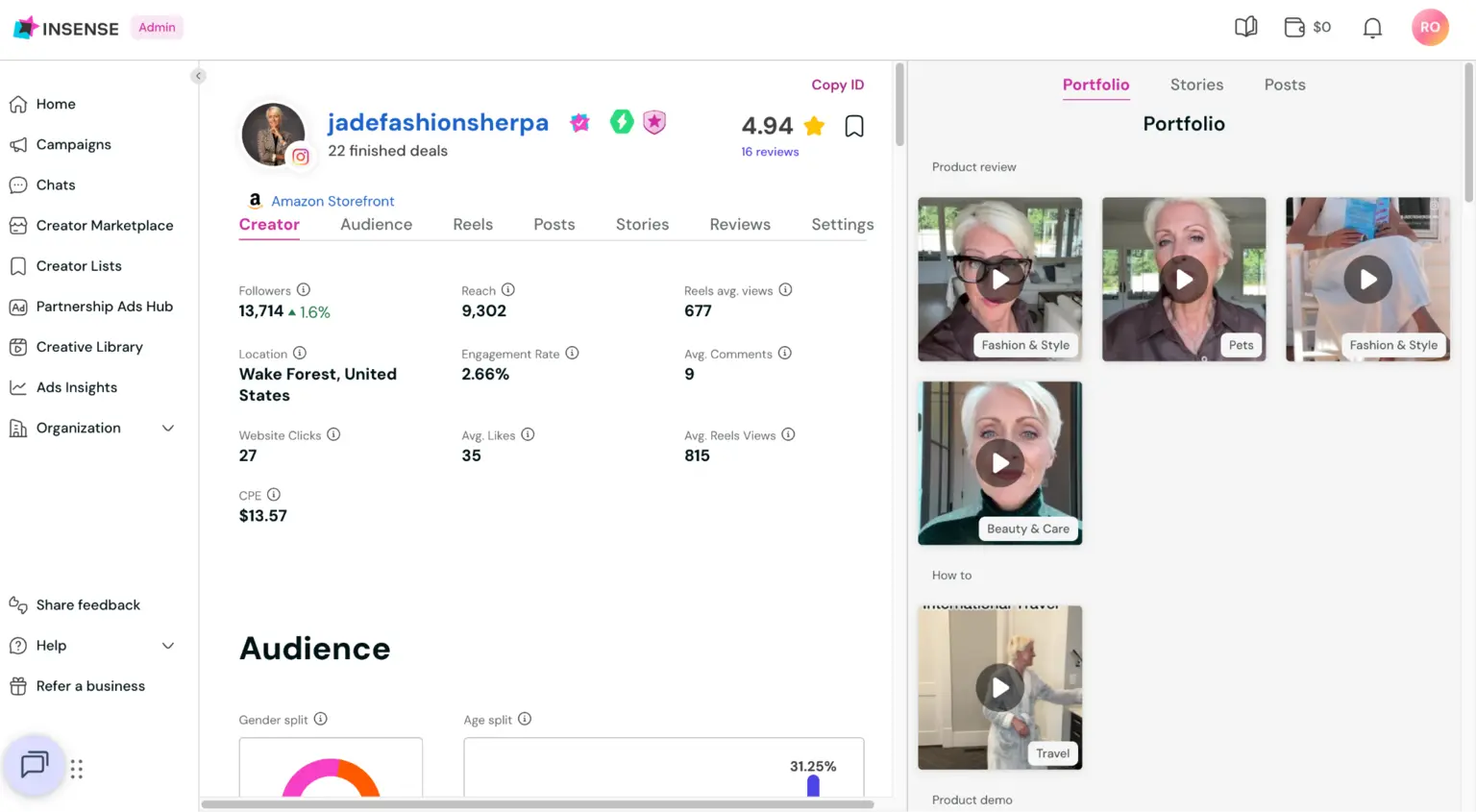Click the Refer a business gift icon
Image resolution: width=1476 pixels, height=812 pixels.
tap(18, 686)
